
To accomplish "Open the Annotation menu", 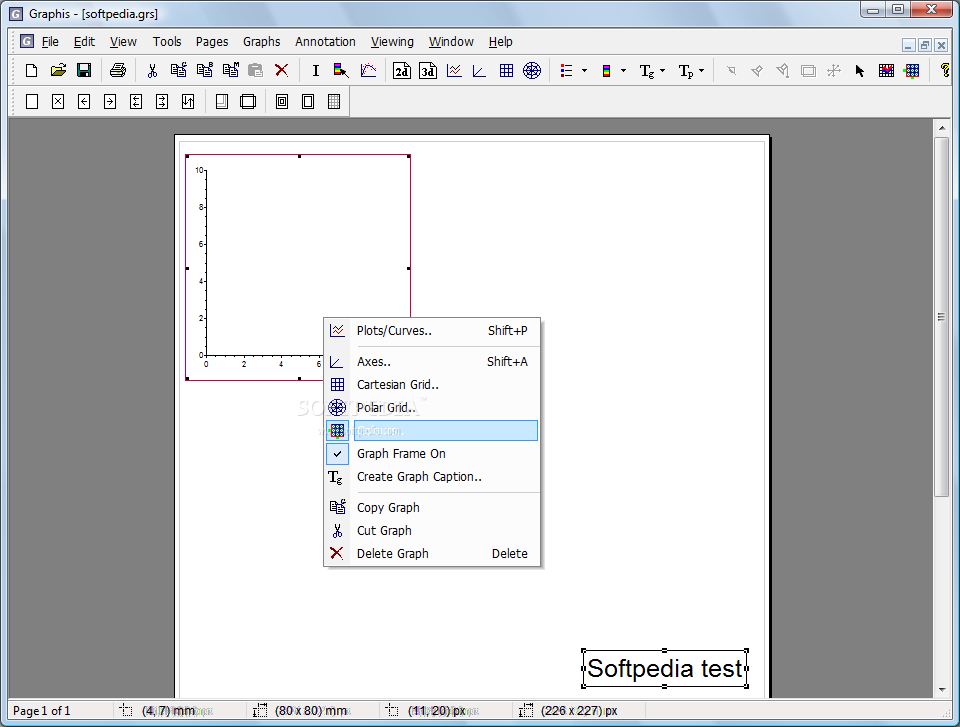I will point(325,42).
